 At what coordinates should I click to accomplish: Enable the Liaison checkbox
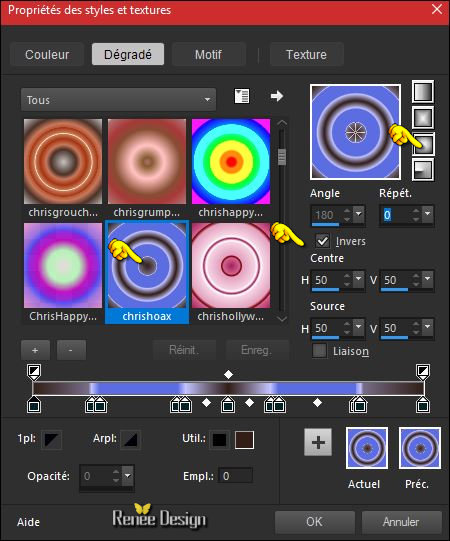tap(319, 351)
